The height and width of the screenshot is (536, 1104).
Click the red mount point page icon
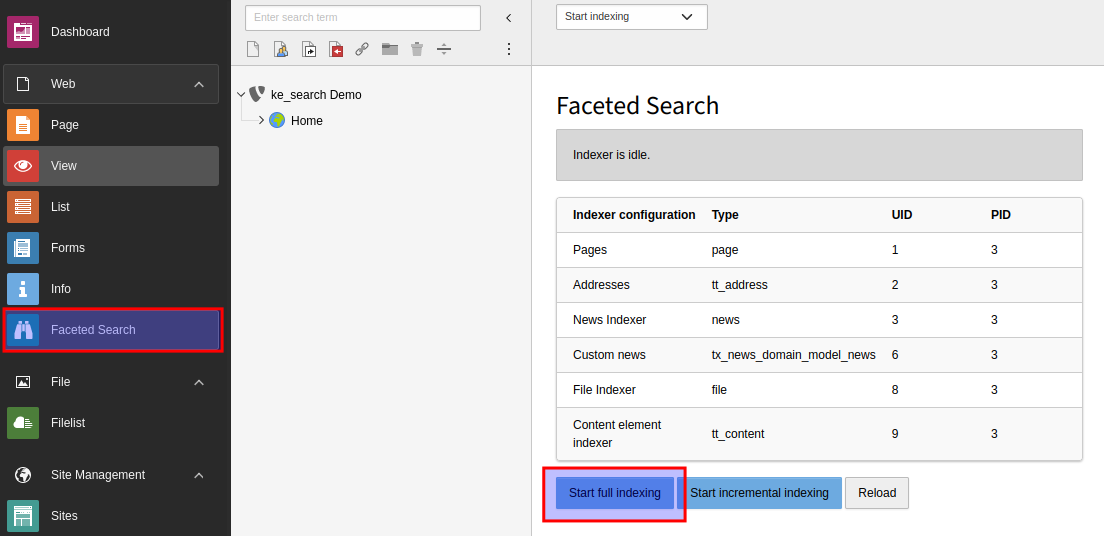[x=336, y=49]
